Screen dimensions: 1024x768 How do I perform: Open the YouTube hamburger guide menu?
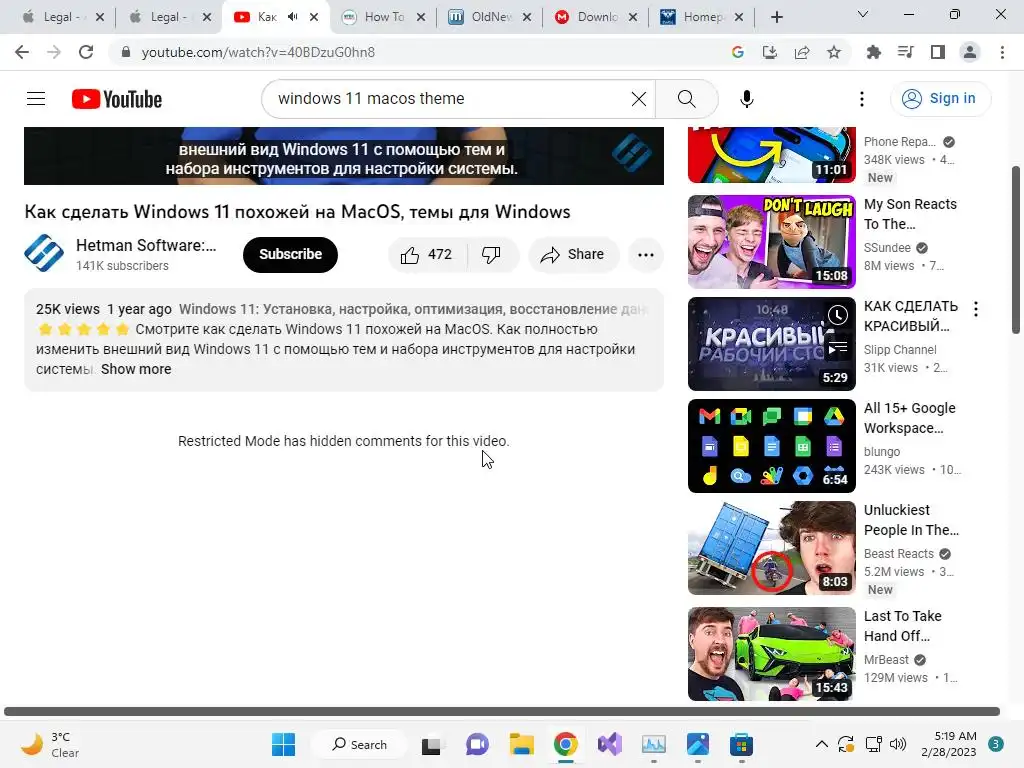click(x=36, y=99)
